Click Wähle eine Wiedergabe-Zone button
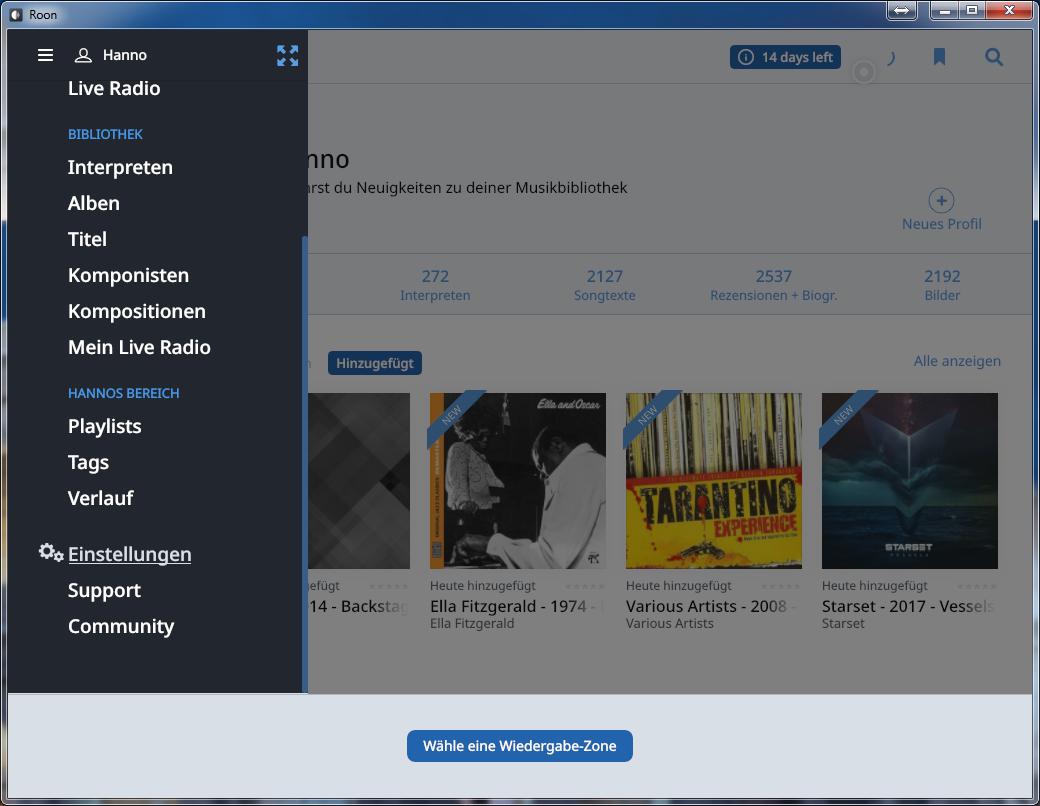1040x806 pixels. (520, 746)
